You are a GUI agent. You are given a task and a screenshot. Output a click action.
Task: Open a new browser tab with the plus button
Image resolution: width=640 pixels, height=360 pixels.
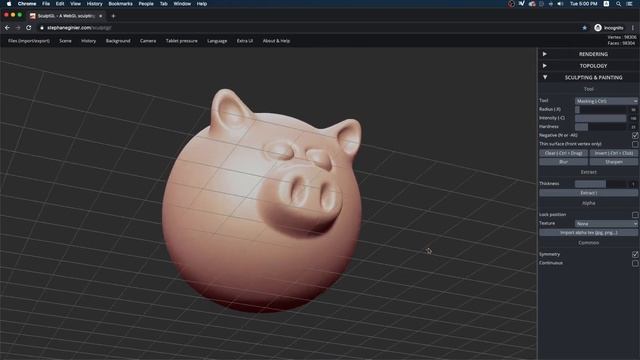tap(113, 16)
